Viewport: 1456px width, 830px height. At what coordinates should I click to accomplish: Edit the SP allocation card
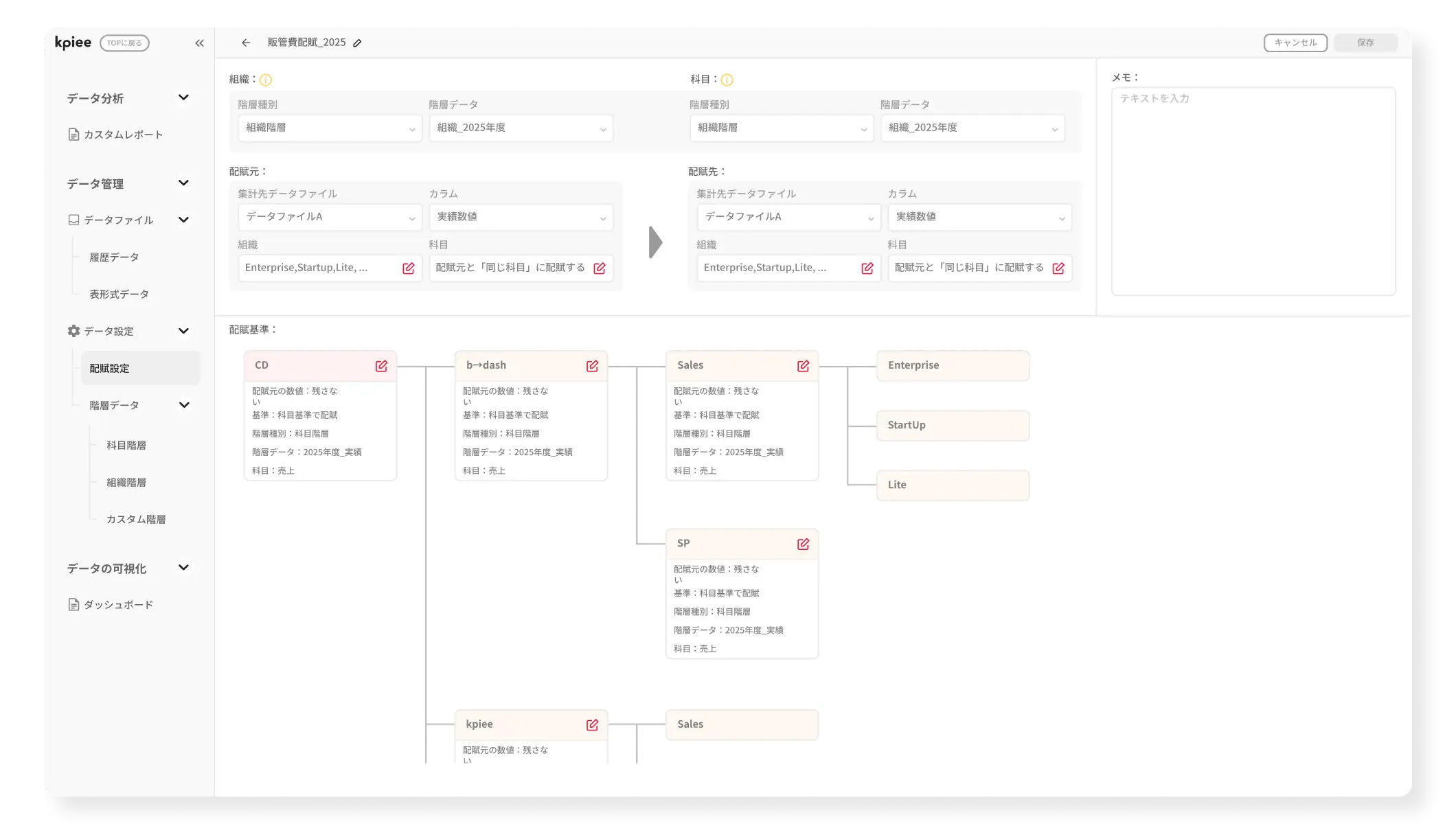click(x=803, y=544)
